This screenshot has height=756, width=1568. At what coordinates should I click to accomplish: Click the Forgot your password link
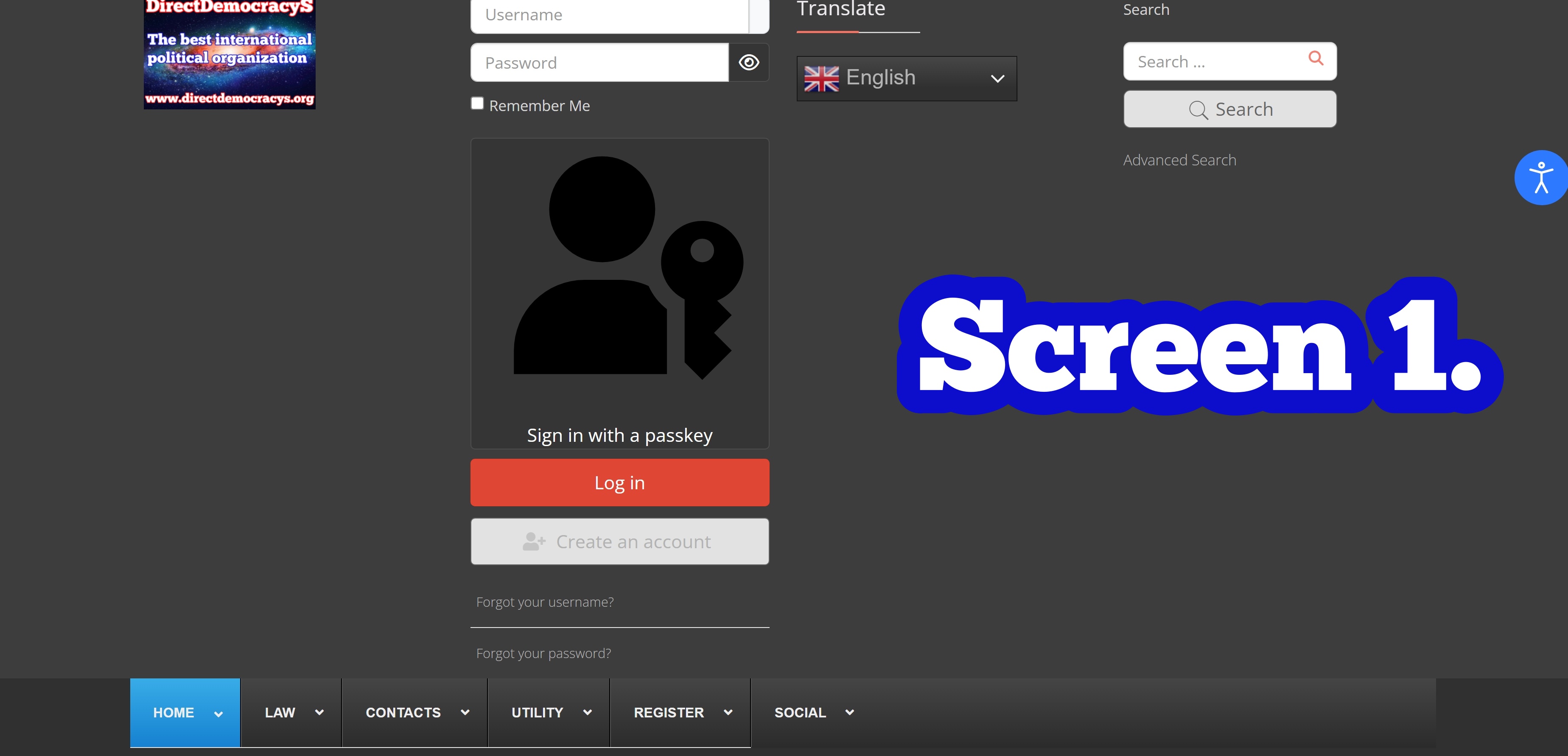tap(543, 652)
